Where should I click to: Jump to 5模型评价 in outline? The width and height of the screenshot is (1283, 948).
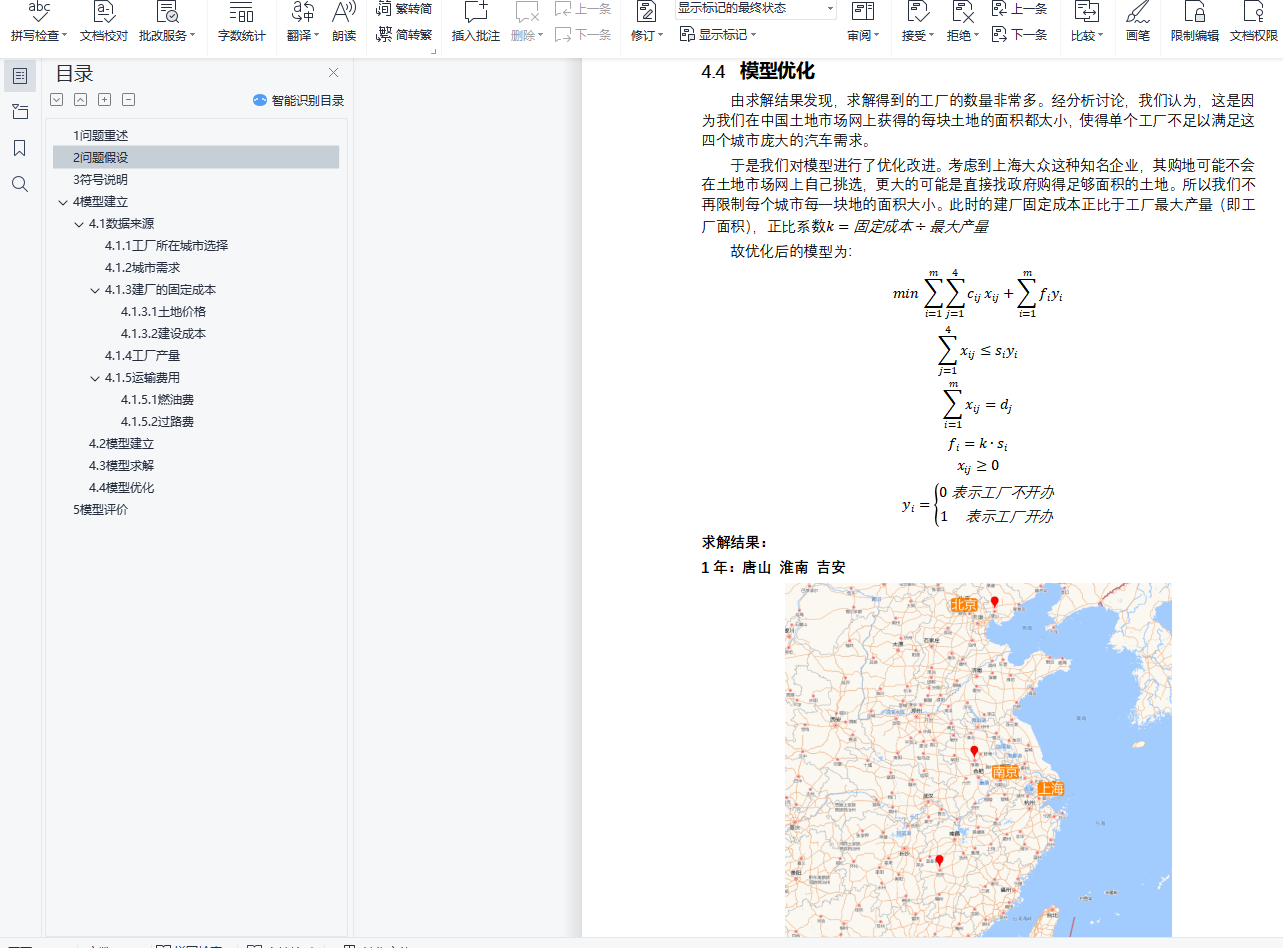pyautogui.click(x=100, y=510)
